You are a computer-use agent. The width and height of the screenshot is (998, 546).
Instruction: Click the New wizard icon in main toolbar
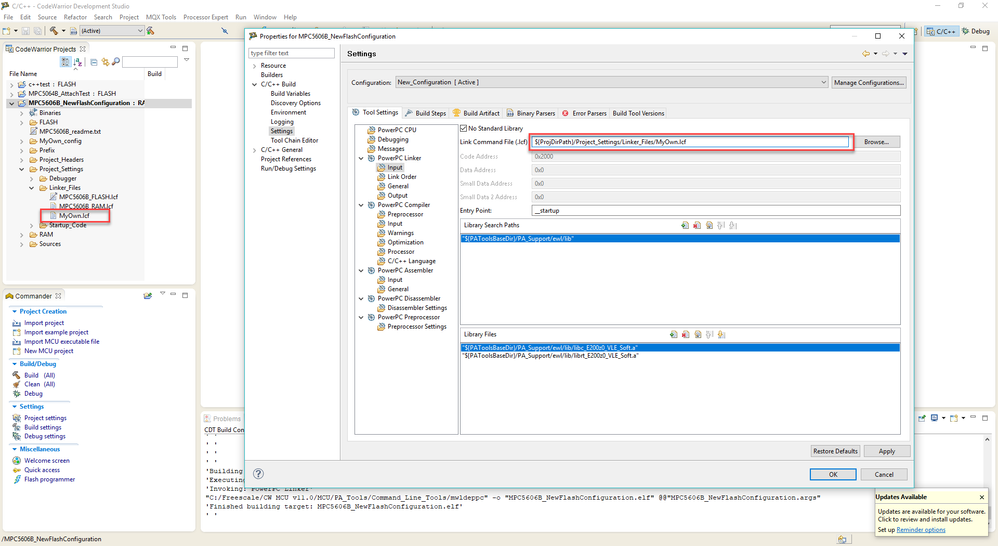[6, 31]
